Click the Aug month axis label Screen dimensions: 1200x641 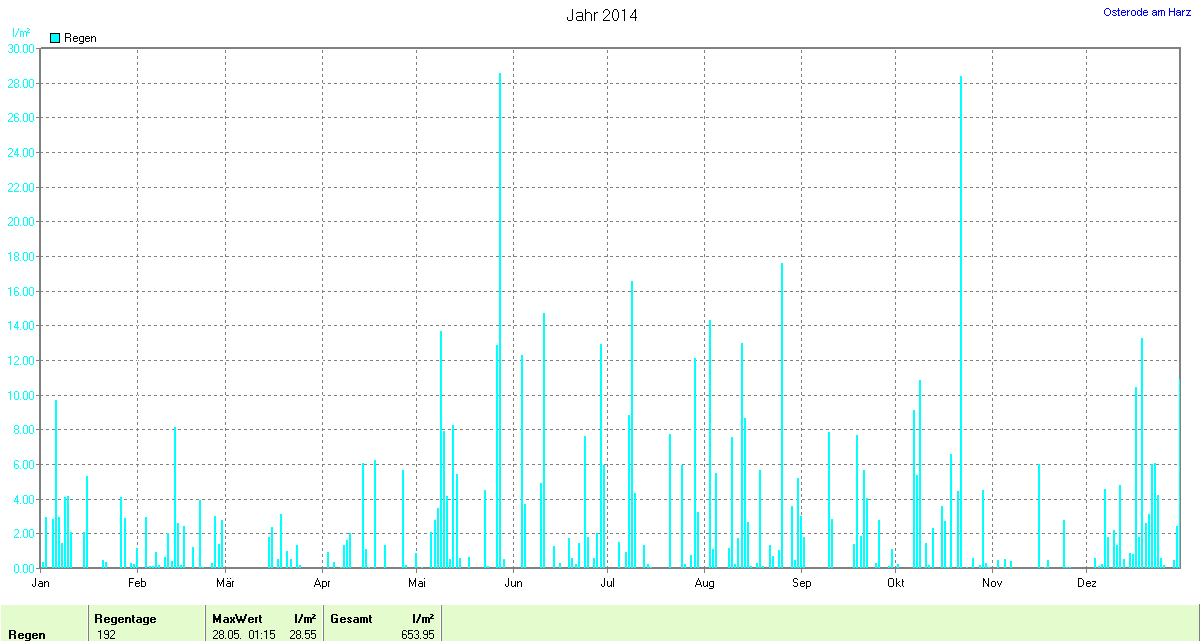[x=704, y=582]
